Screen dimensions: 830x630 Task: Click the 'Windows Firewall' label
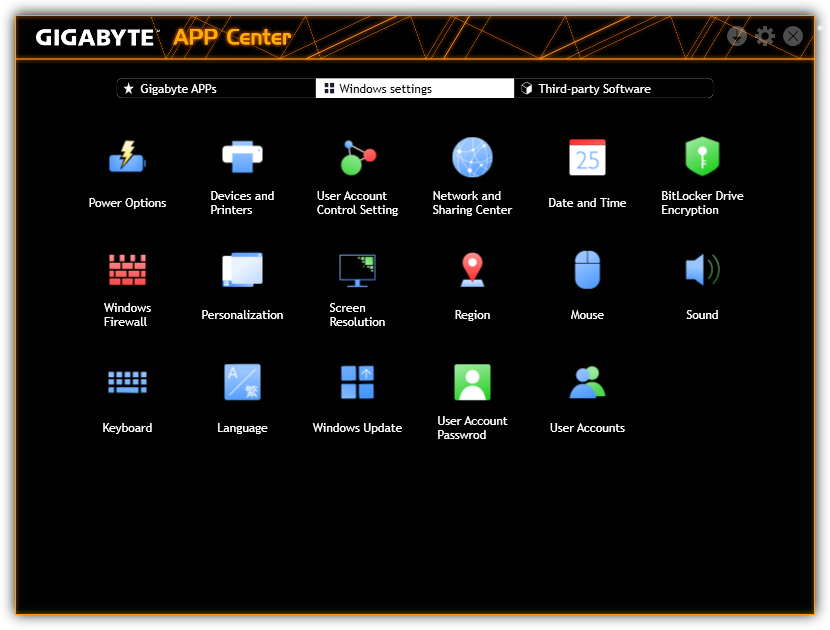[127, 315]
